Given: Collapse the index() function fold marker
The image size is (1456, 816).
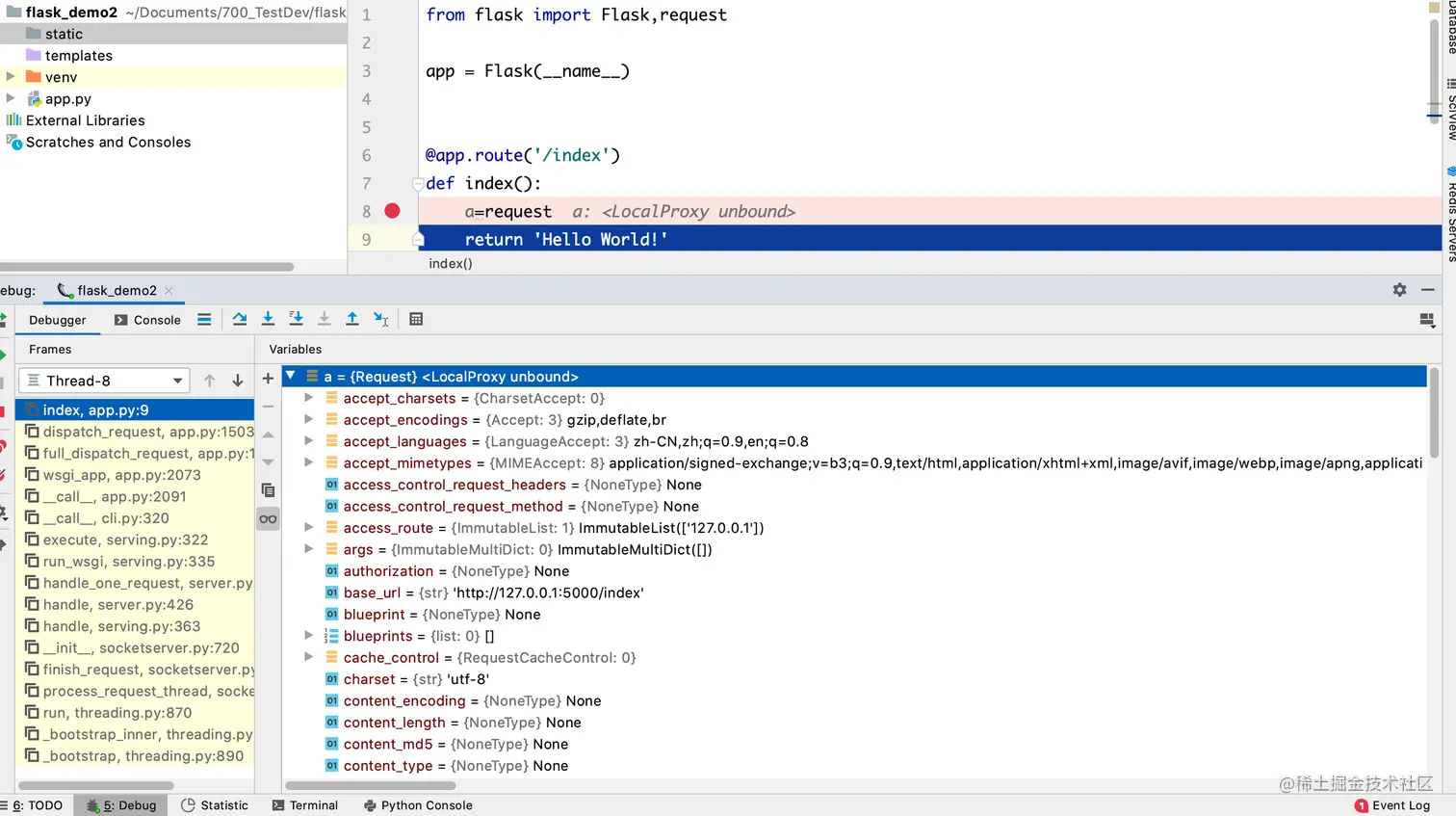Looking at the screenshot, I should click(418, 183).
